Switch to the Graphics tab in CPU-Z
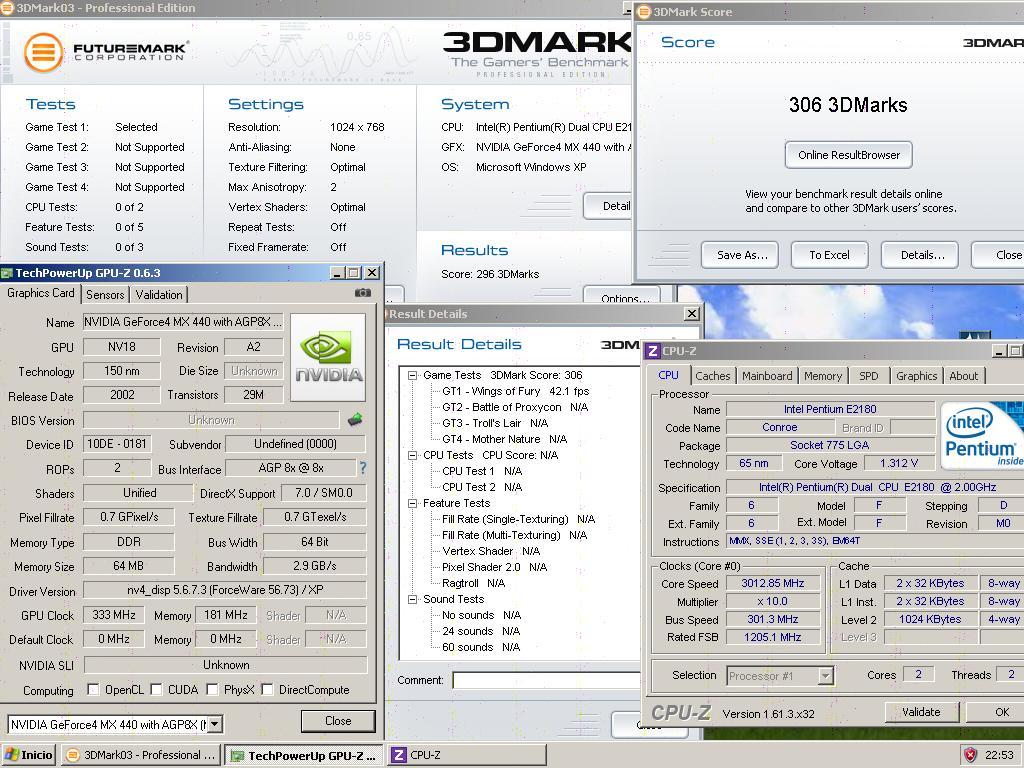Image resolution: width=1024 pixels, height=768 pixels. [x=916, y=376]
